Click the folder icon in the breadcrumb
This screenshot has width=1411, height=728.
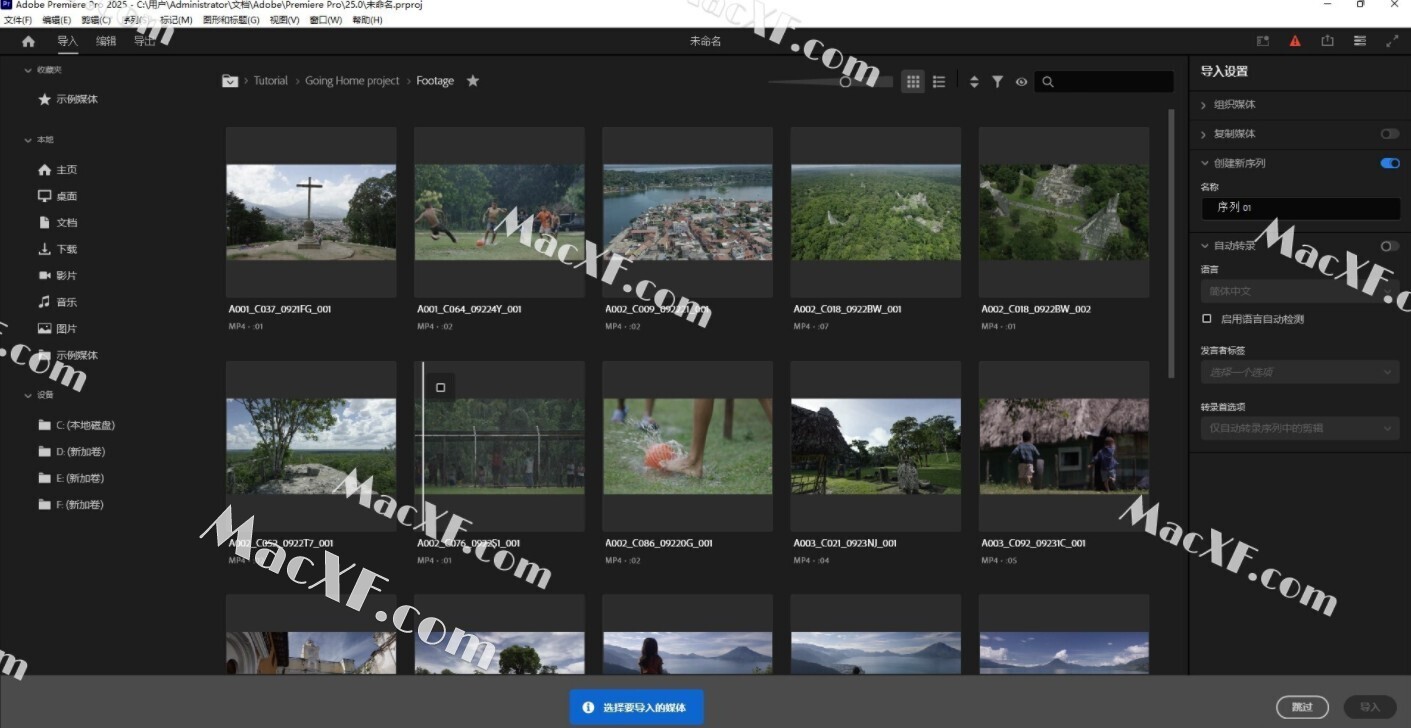pyautogui.click(x=230, y=81)
